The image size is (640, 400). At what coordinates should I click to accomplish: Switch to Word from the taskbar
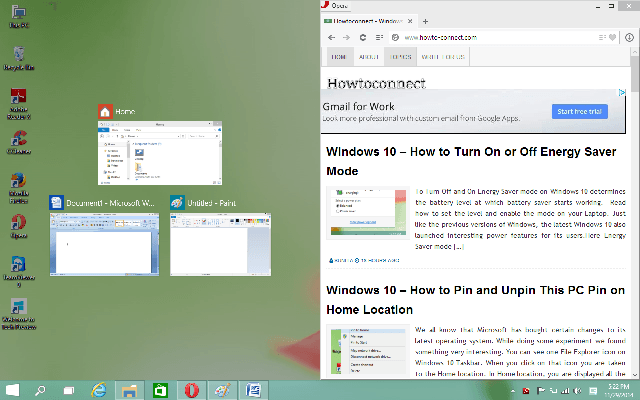[x=253, y=391]
